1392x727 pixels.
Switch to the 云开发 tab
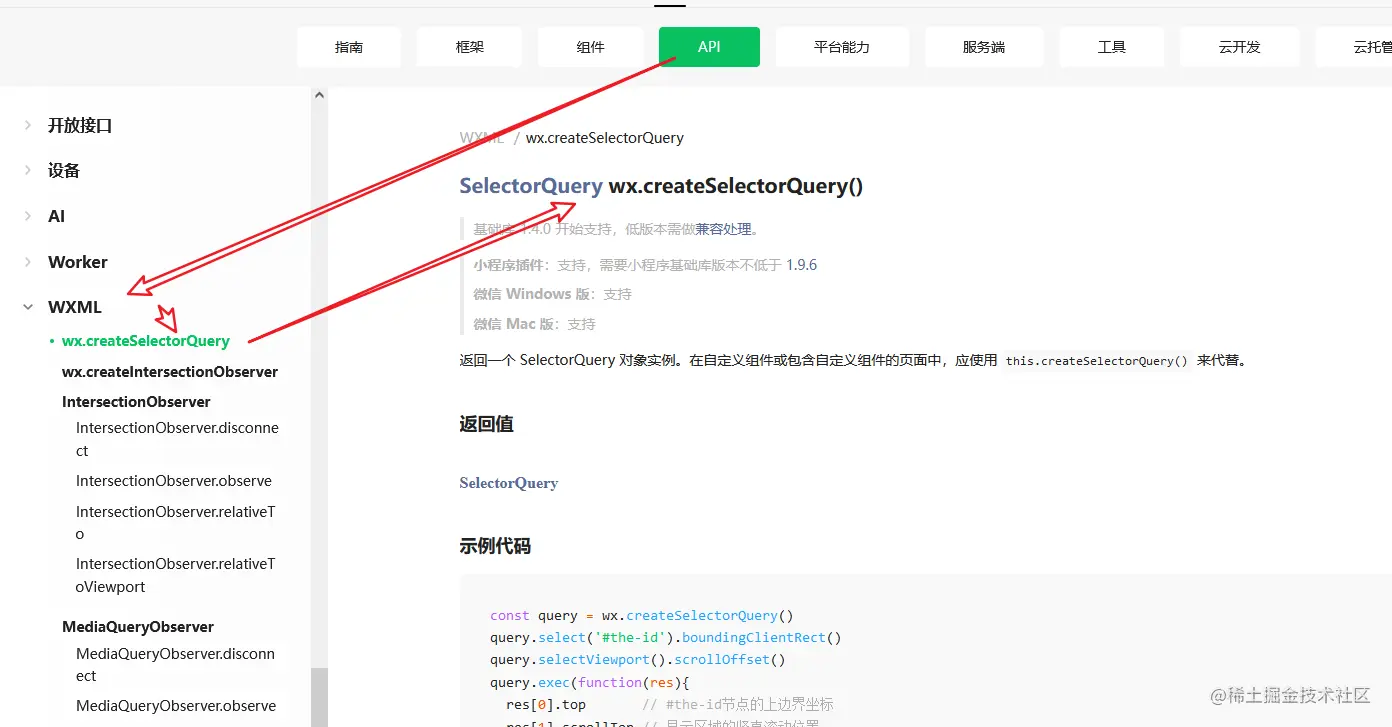1239,46
